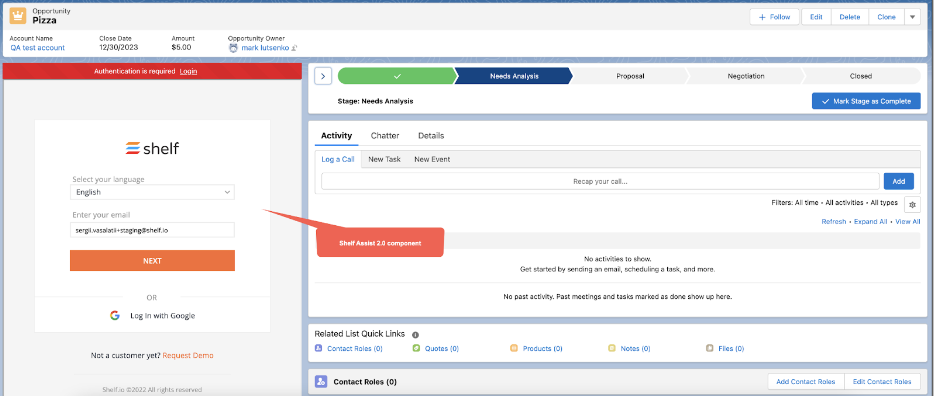Image resolution: width=934 pixels, height=396 pixels.
Task: Select the Closed stage in path
Action: point(861,76)
